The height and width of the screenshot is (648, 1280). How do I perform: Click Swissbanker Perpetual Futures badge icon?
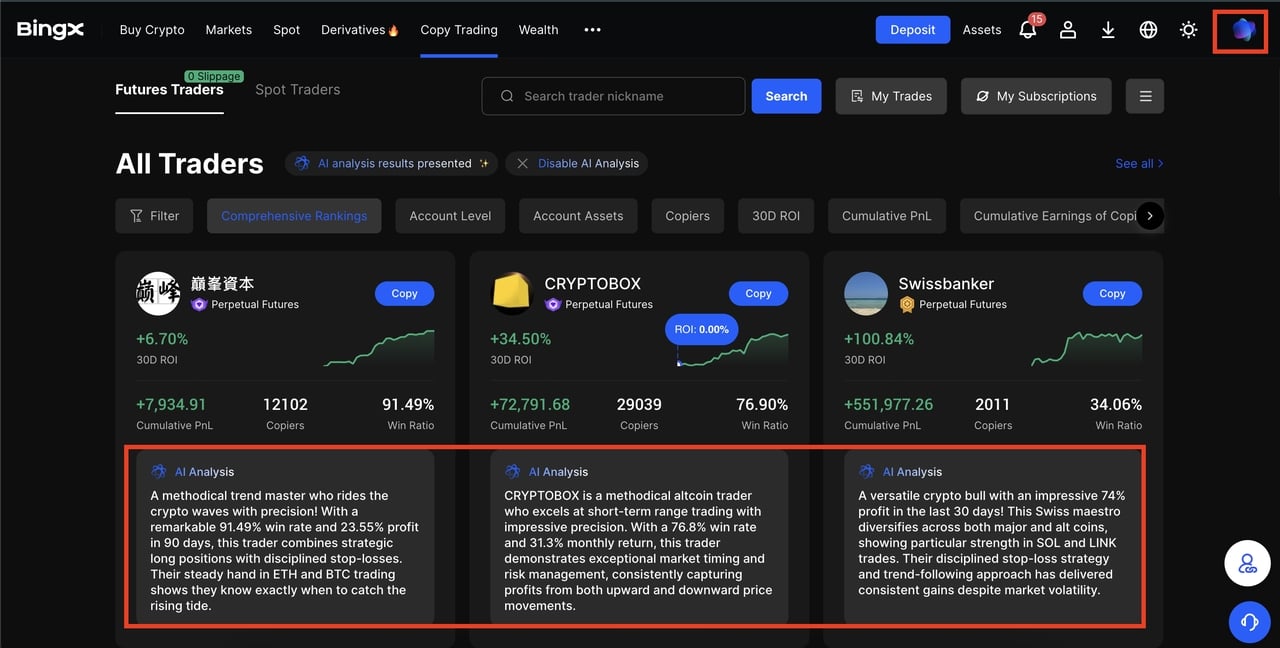click(907, 304)
